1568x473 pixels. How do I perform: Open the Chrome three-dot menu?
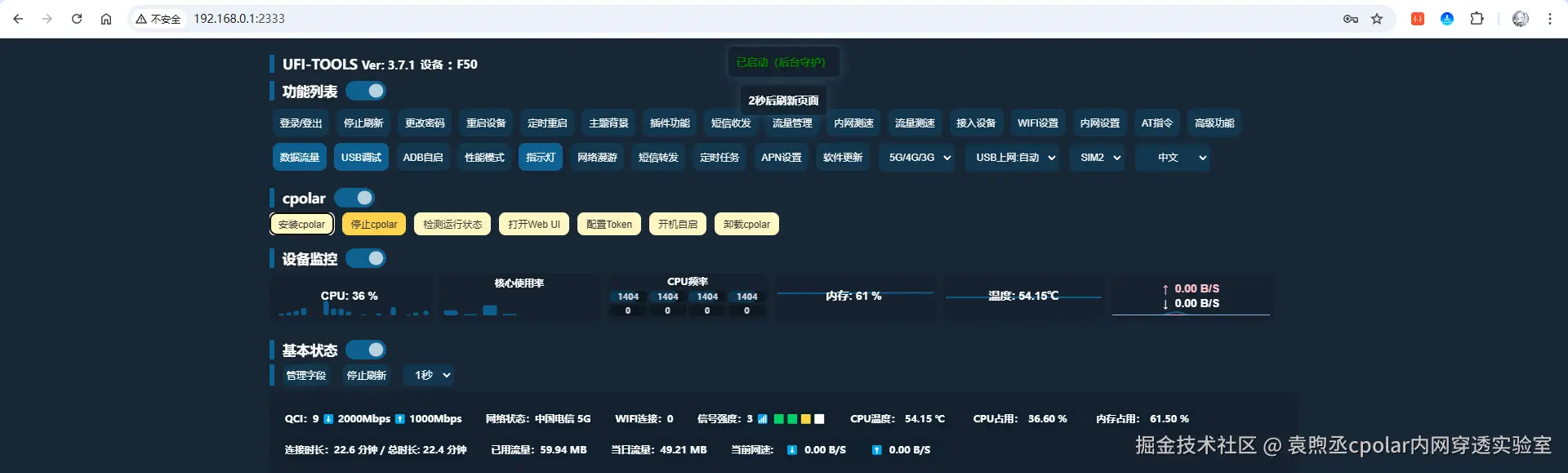(x=1550, y=19)
